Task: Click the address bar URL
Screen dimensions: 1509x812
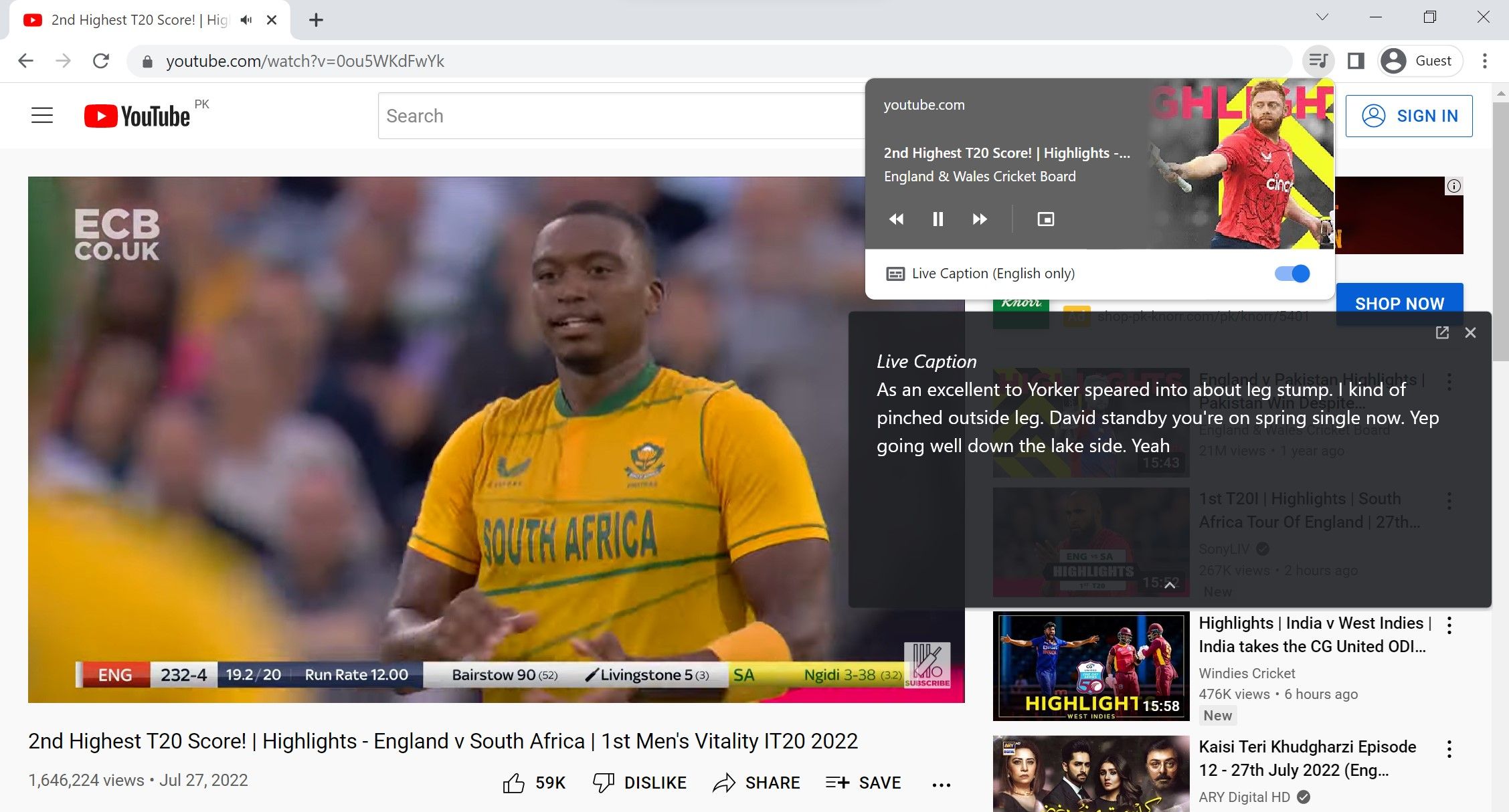Action: (305, 61)
